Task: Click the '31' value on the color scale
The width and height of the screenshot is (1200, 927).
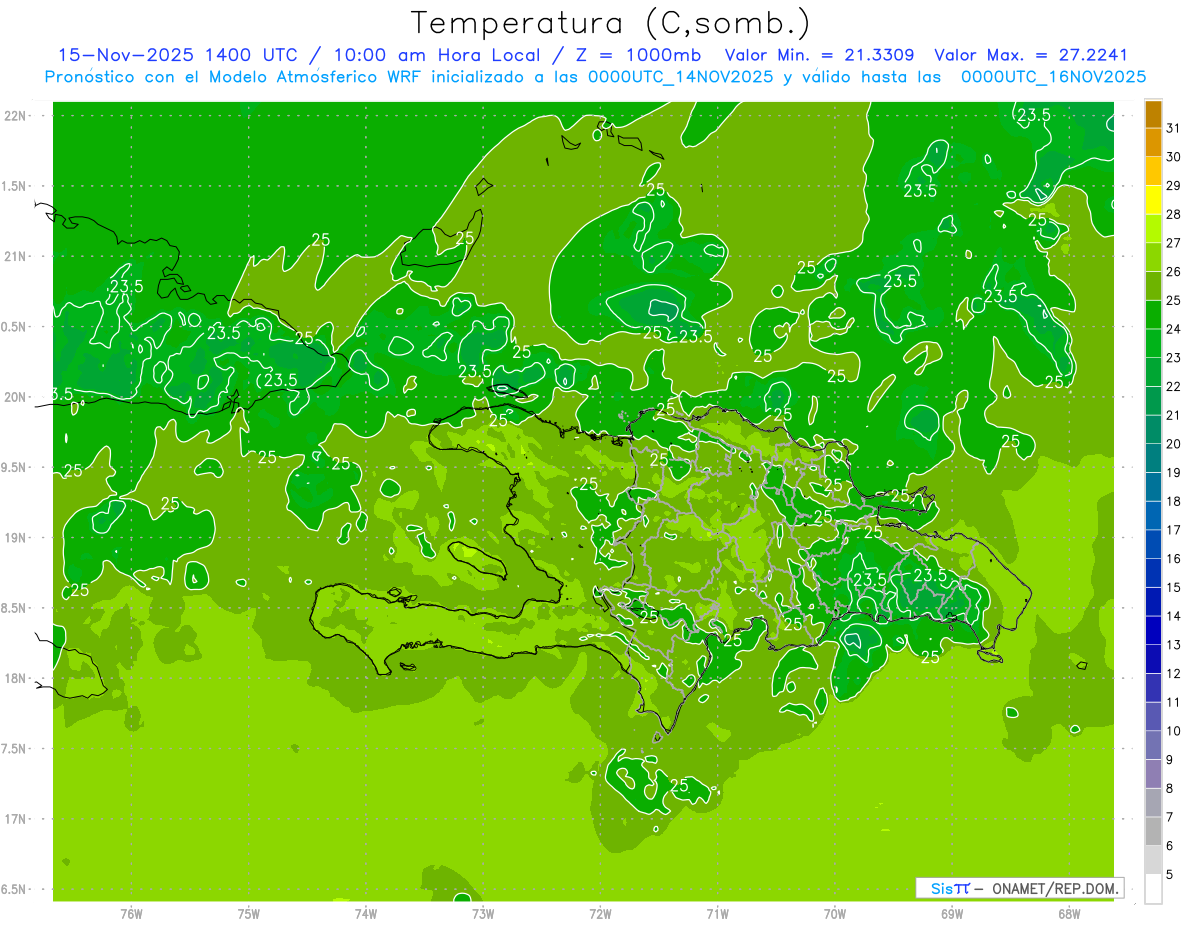Action: coord(1174,128)
